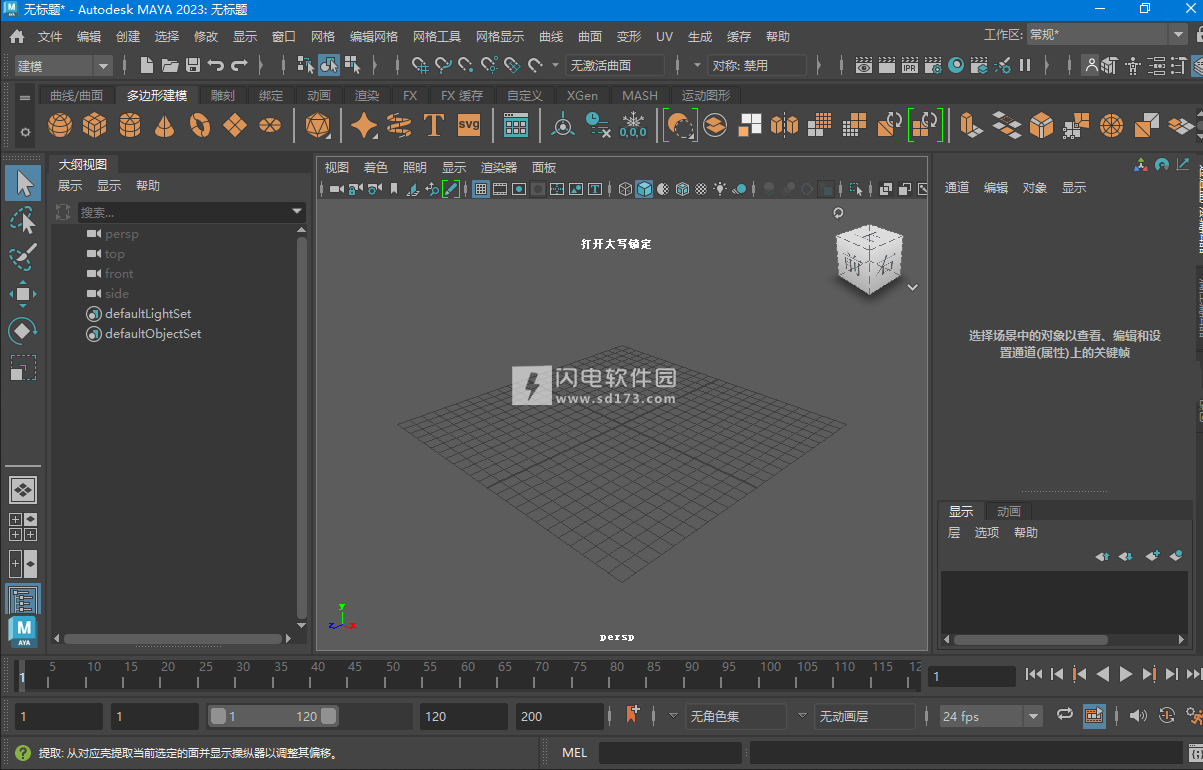The image size is (1203, 770).
Task: Activate the Rotate tool in the toolbox
Action: (24, 330)
